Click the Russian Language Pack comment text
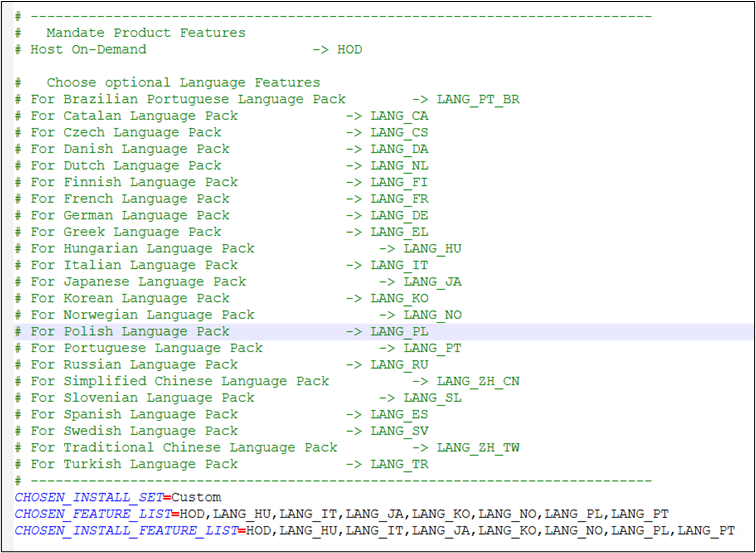756x553 pixels. pos(134,364)
